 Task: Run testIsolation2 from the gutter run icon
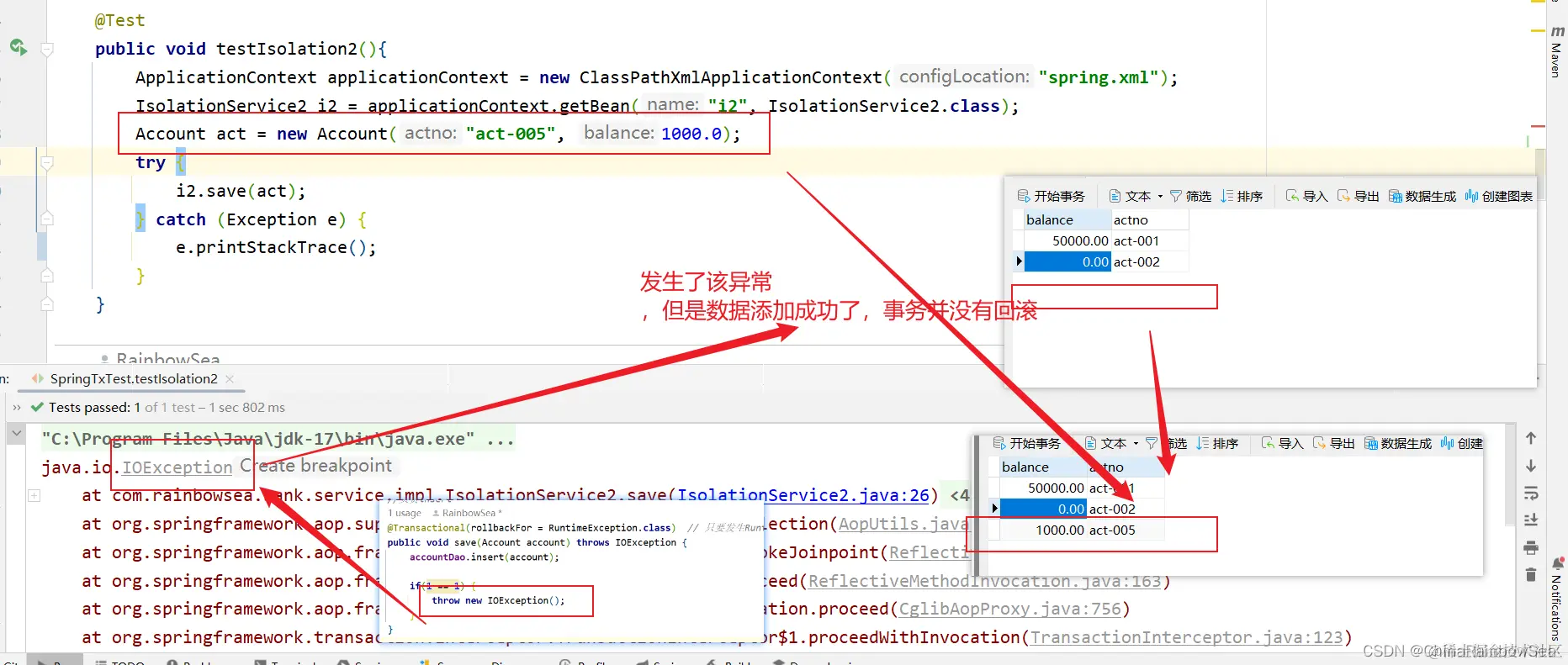coord(18,47)
